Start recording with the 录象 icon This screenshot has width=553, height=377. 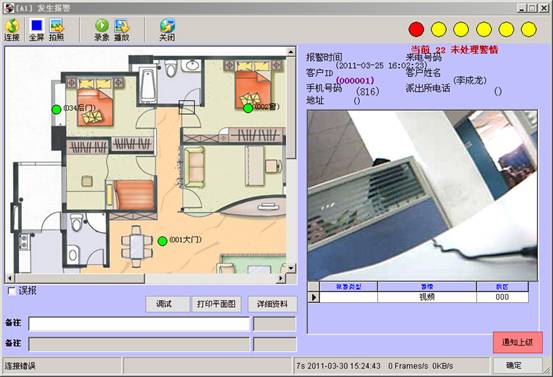102,30
